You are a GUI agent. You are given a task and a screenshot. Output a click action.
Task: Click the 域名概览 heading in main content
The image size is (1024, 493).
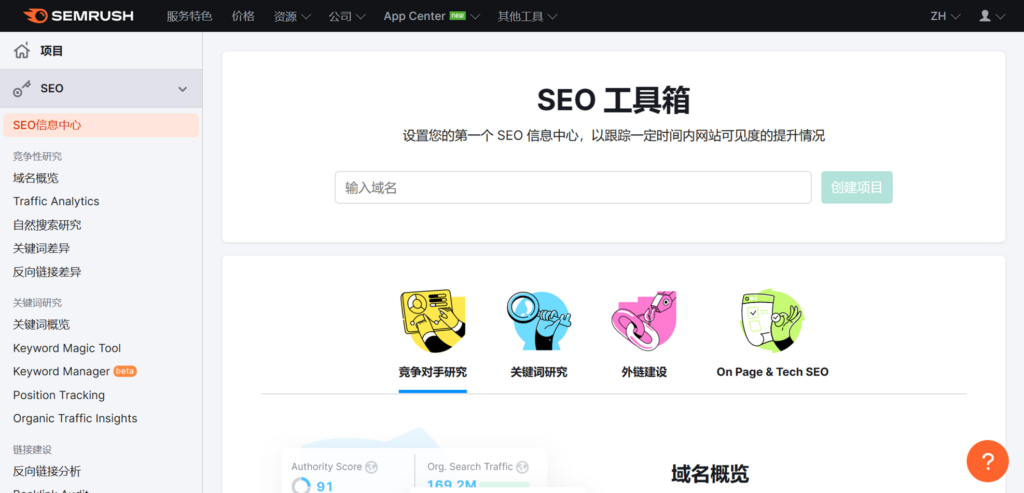coord(710,475)
